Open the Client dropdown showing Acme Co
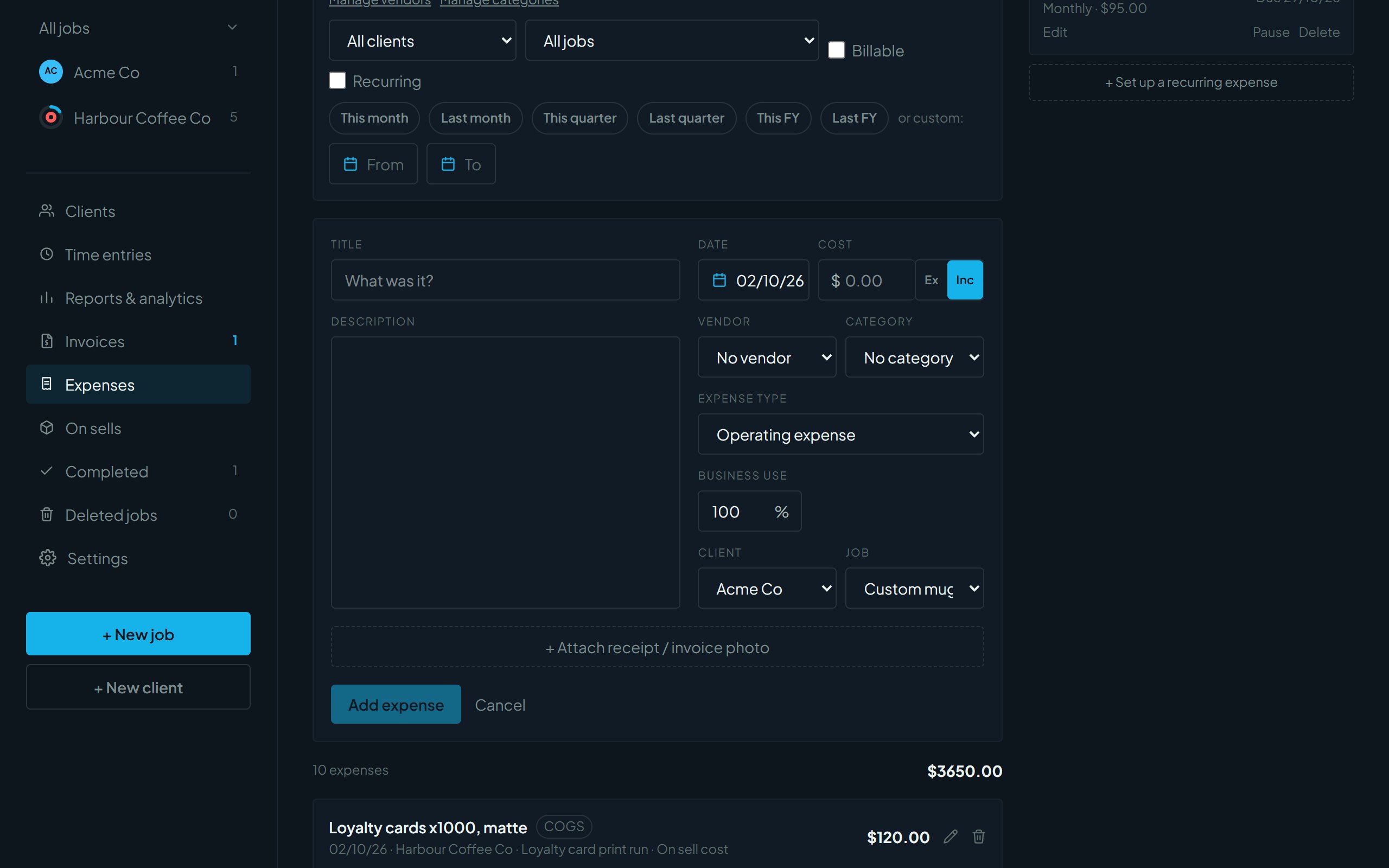 767,589
